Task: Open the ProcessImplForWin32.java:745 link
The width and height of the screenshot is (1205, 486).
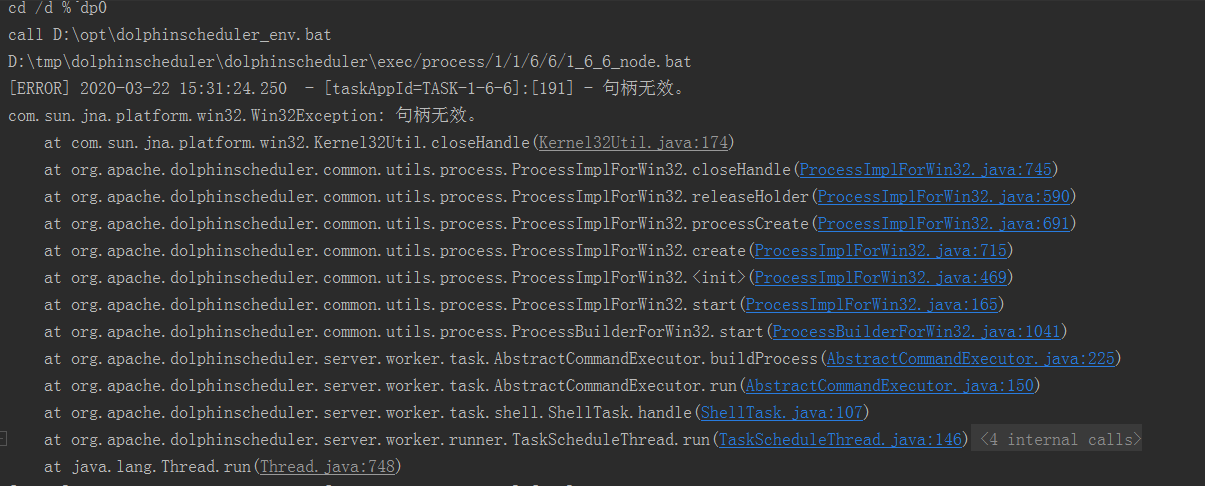Action: click(924, 169)
